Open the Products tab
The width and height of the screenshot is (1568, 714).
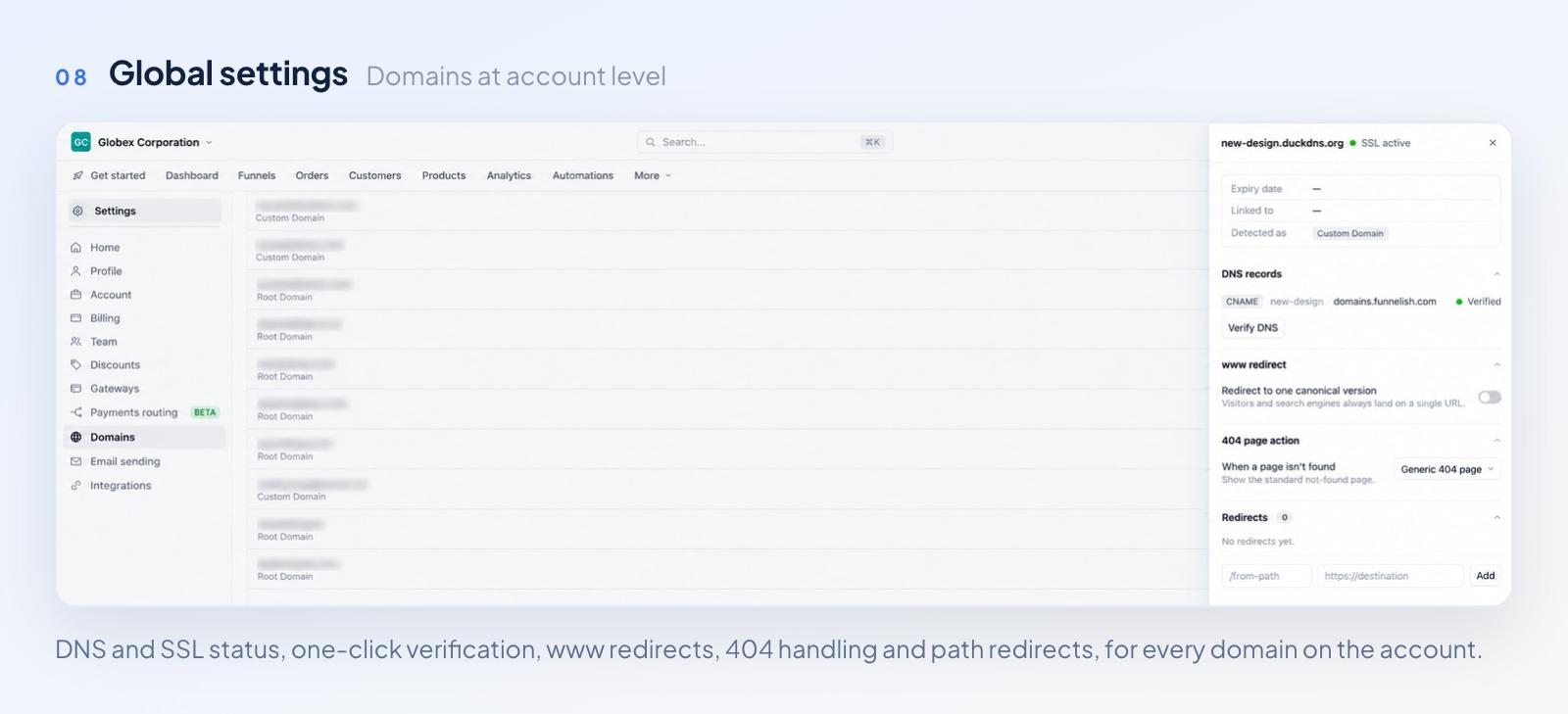click(444, 175)
